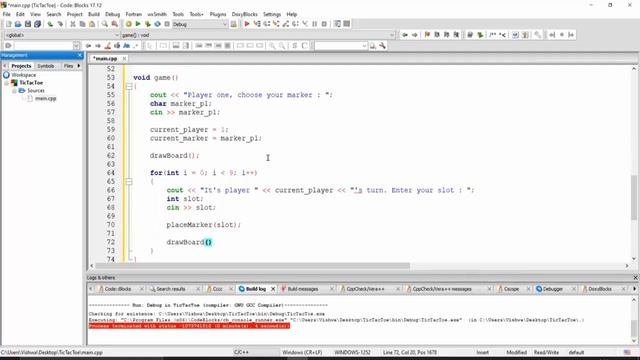The image size is (640, 360).
Task: Click the Stop debugger icon
Action: (324, 24)
